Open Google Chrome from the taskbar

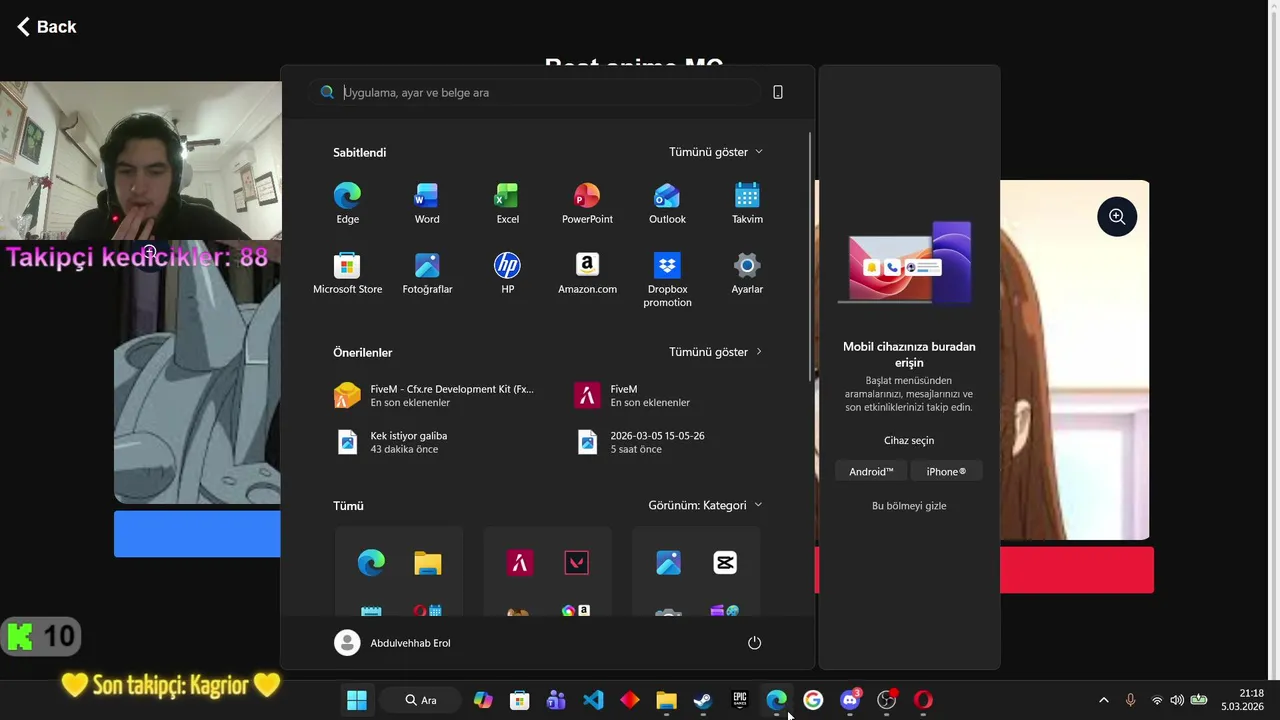click(x=813, y=700)
